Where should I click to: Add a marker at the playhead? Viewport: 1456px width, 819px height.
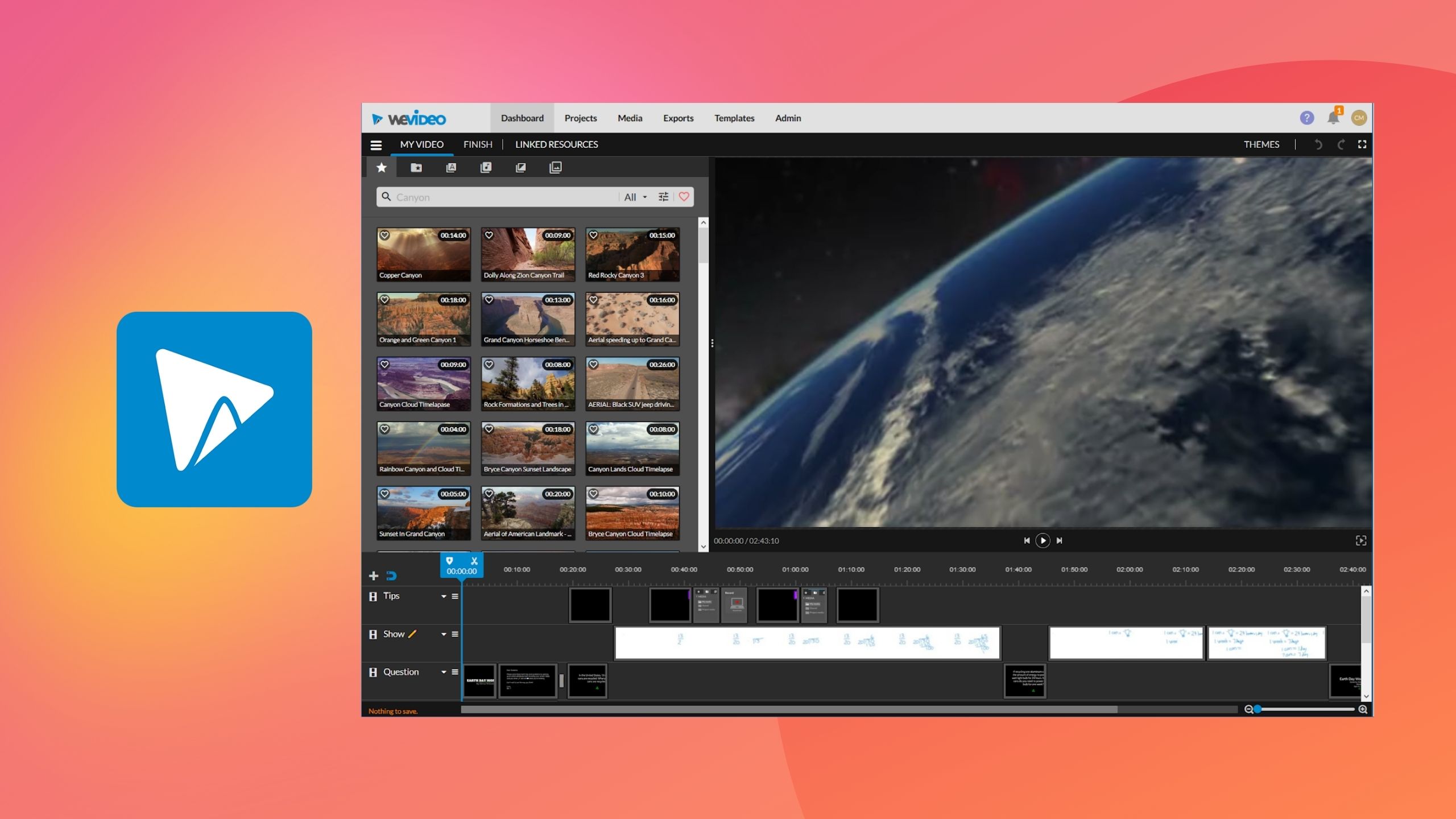click(x=450, y=561)
